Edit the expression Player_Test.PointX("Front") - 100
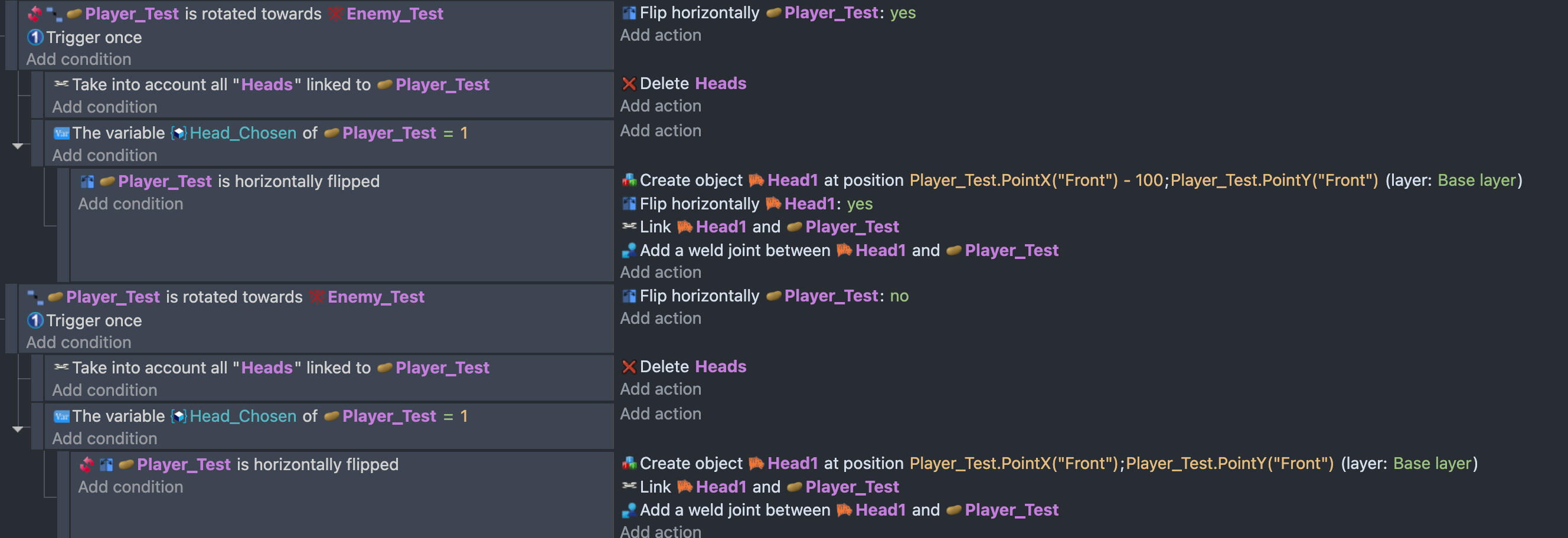This screenshot has height=538, width=1568. pos(1036,181)
